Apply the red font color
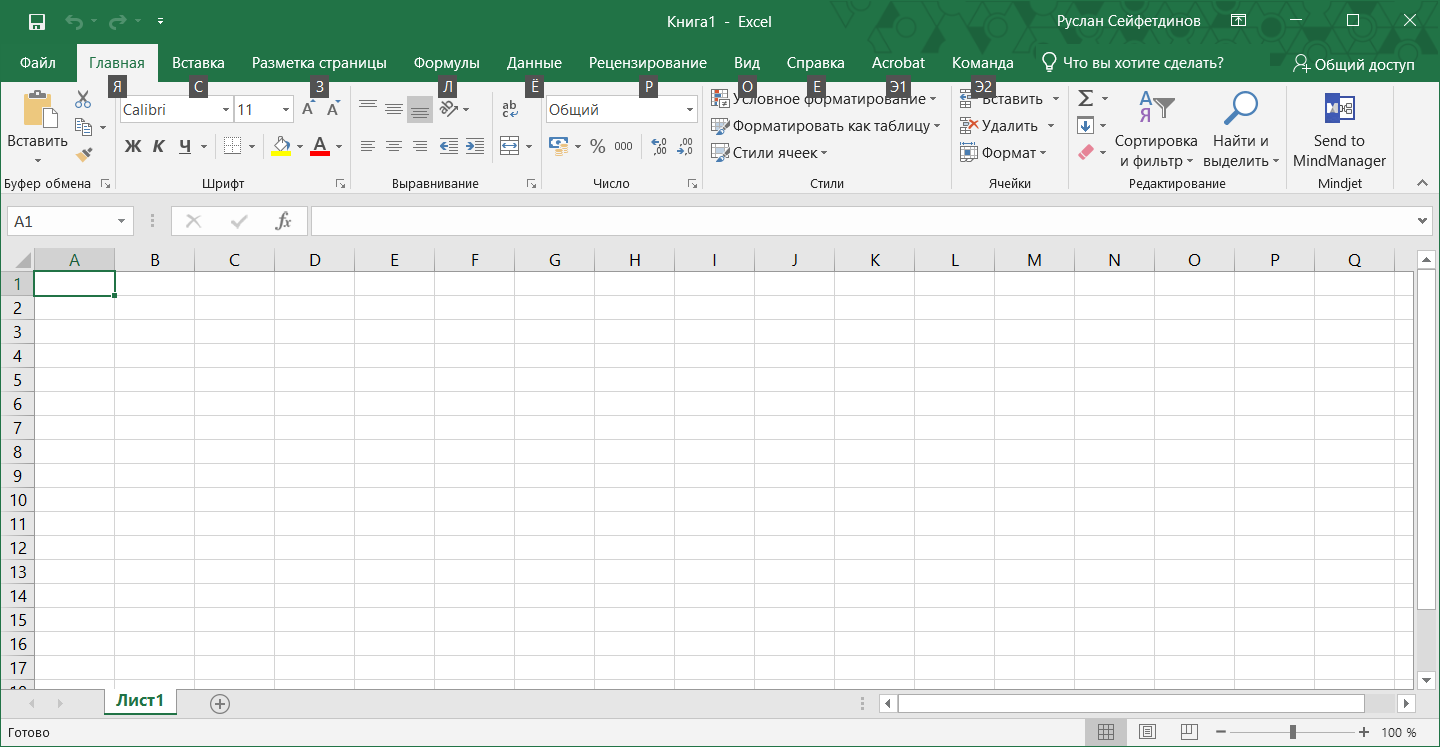Screen dimensions: 1440x747 click(x=320, y=146)
